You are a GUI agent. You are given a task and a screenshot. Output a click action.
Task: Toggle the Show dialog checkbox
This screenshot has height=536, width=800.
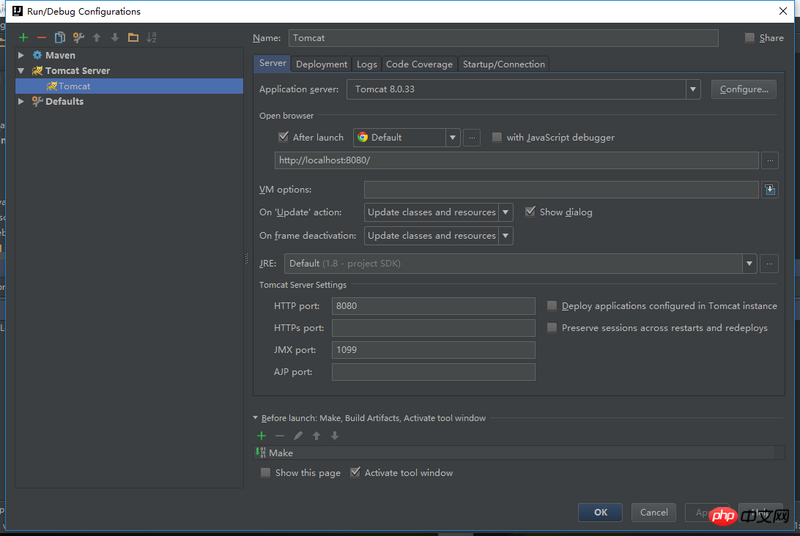pyautogui.click(x=530, y=212)
